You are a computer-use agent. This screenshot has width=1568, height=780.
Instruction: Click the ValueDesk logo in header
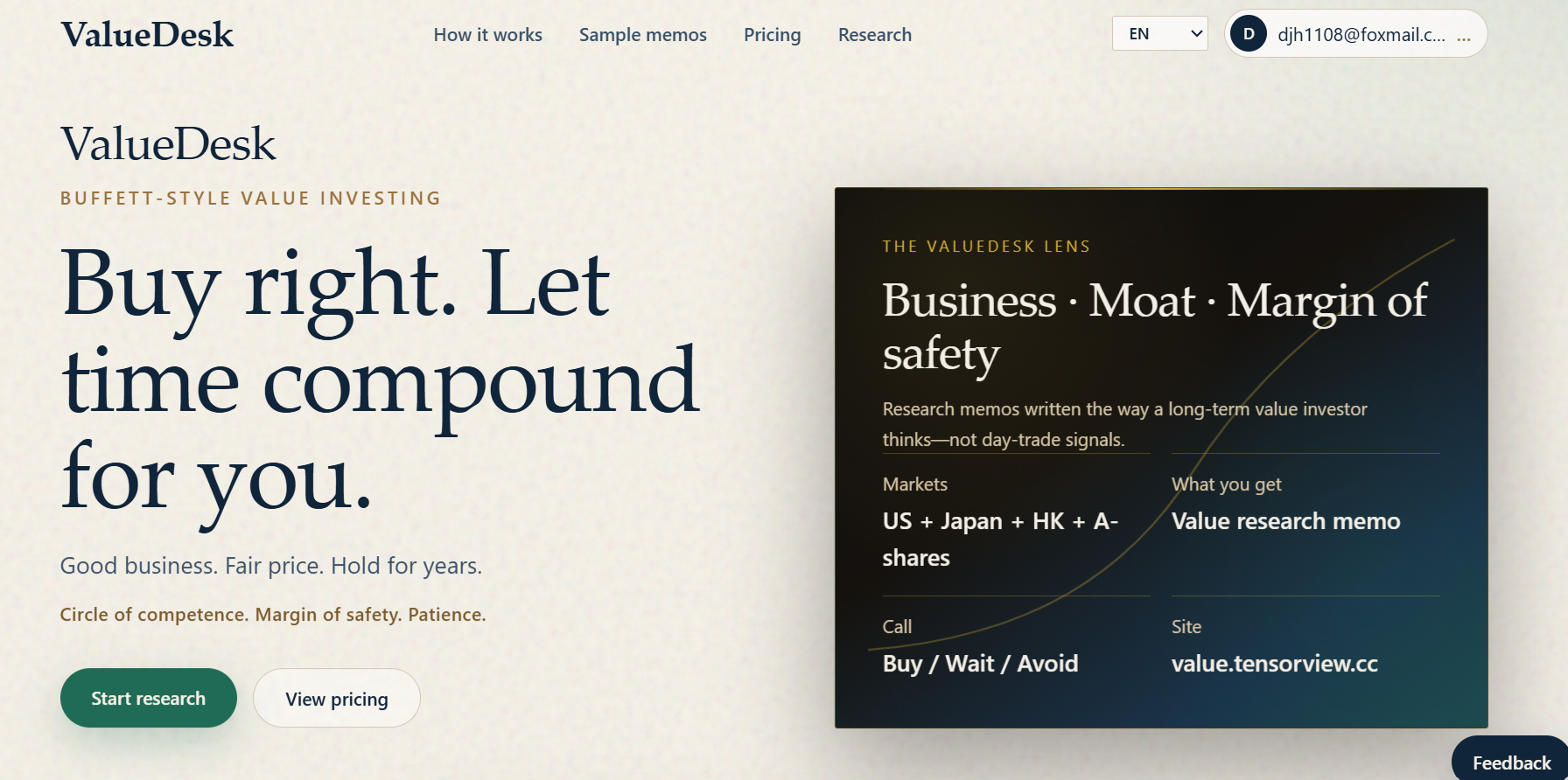tap(147, 35)
